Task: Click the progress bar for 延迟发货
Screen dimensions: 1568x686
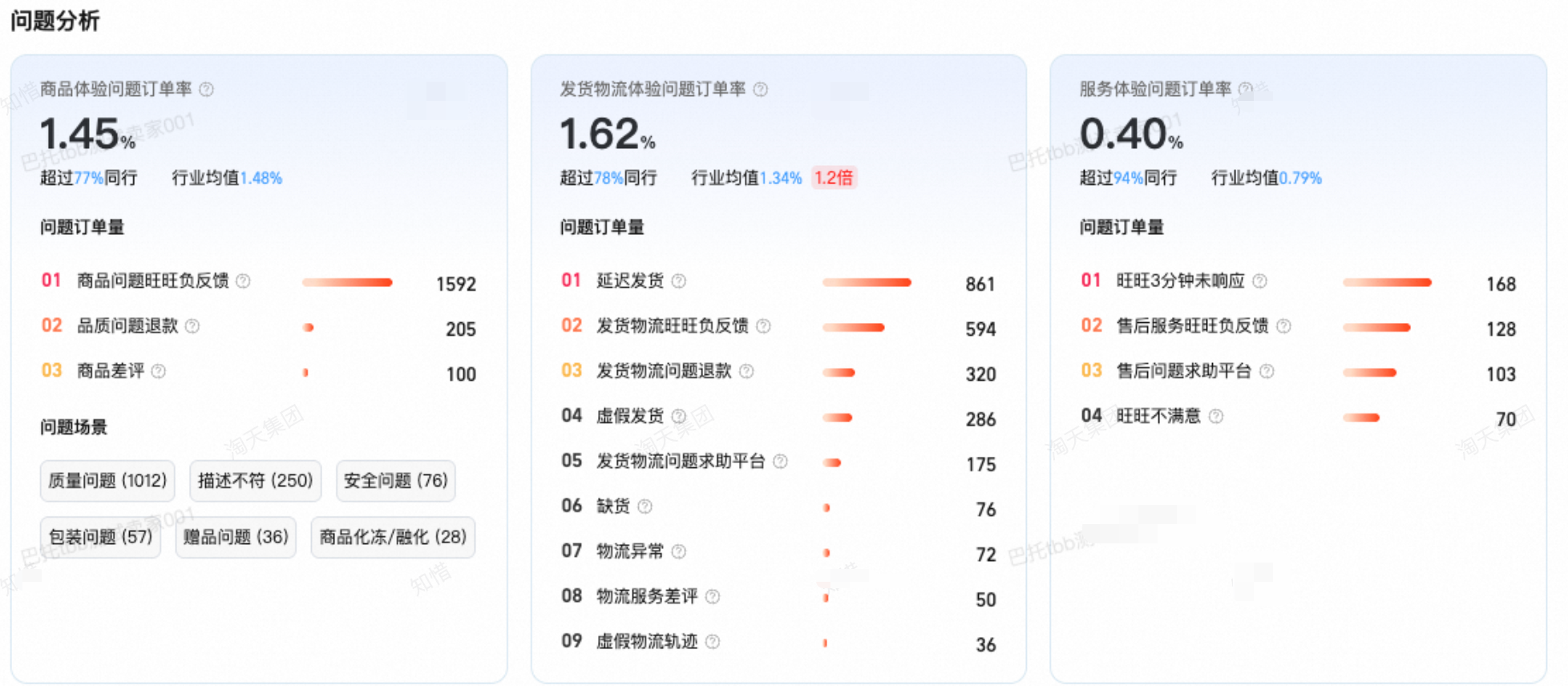Action: (867, 282)
